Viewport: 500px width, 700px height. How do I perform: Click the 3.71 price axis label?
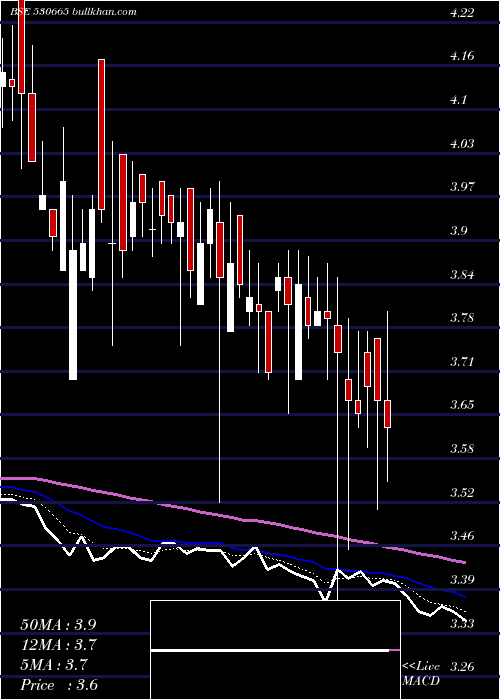click(x=461, y=361)
